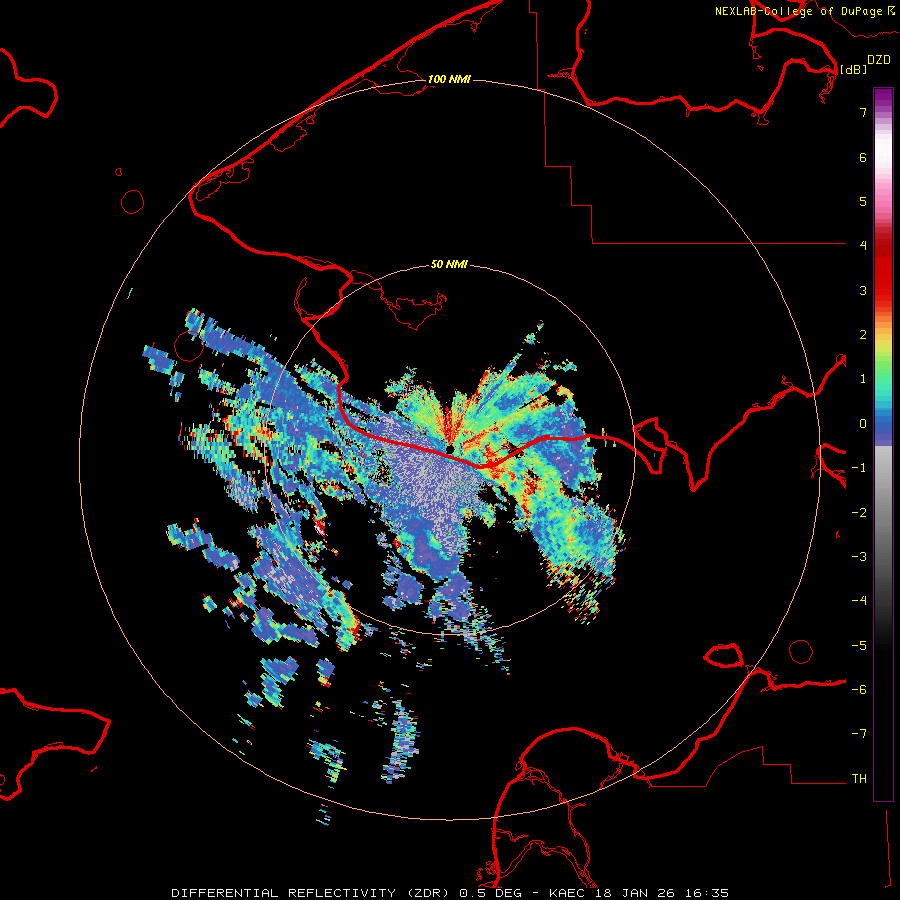Click the 1 value on the color scale
The width and height of the screenshot is (900, 900).
coord(863,379)
